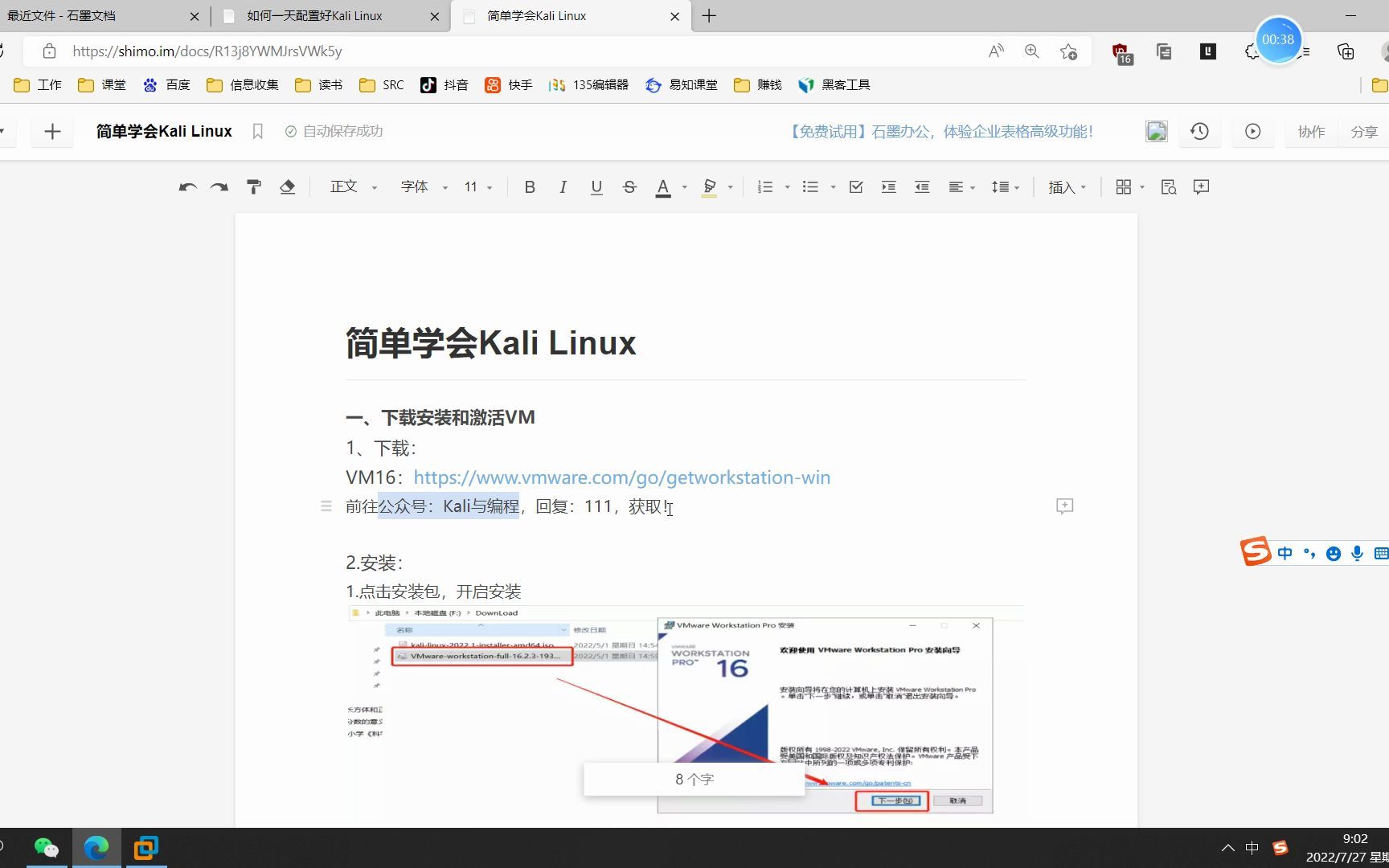The image size is (1389, 868).
Task: Open the 插入 insert menu
Action: 1067,187
